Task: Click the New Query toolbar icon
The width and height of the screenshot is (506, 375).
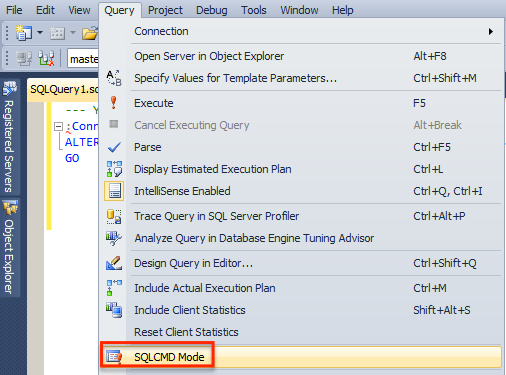Action: [x=24, y=33]
